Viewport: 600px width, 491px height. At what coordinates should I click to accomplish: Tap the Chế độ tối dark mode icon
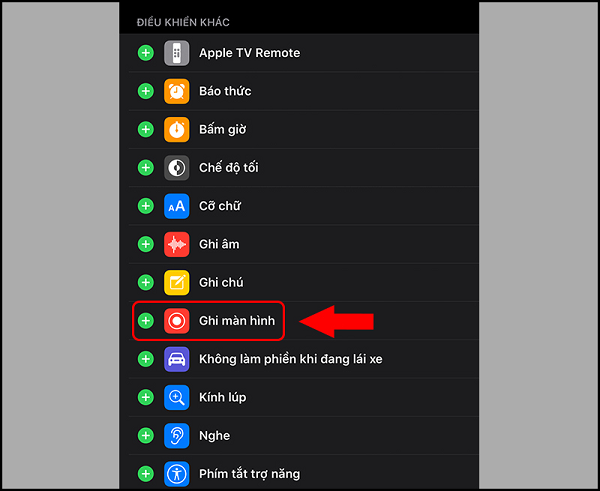tap(176, 168)
